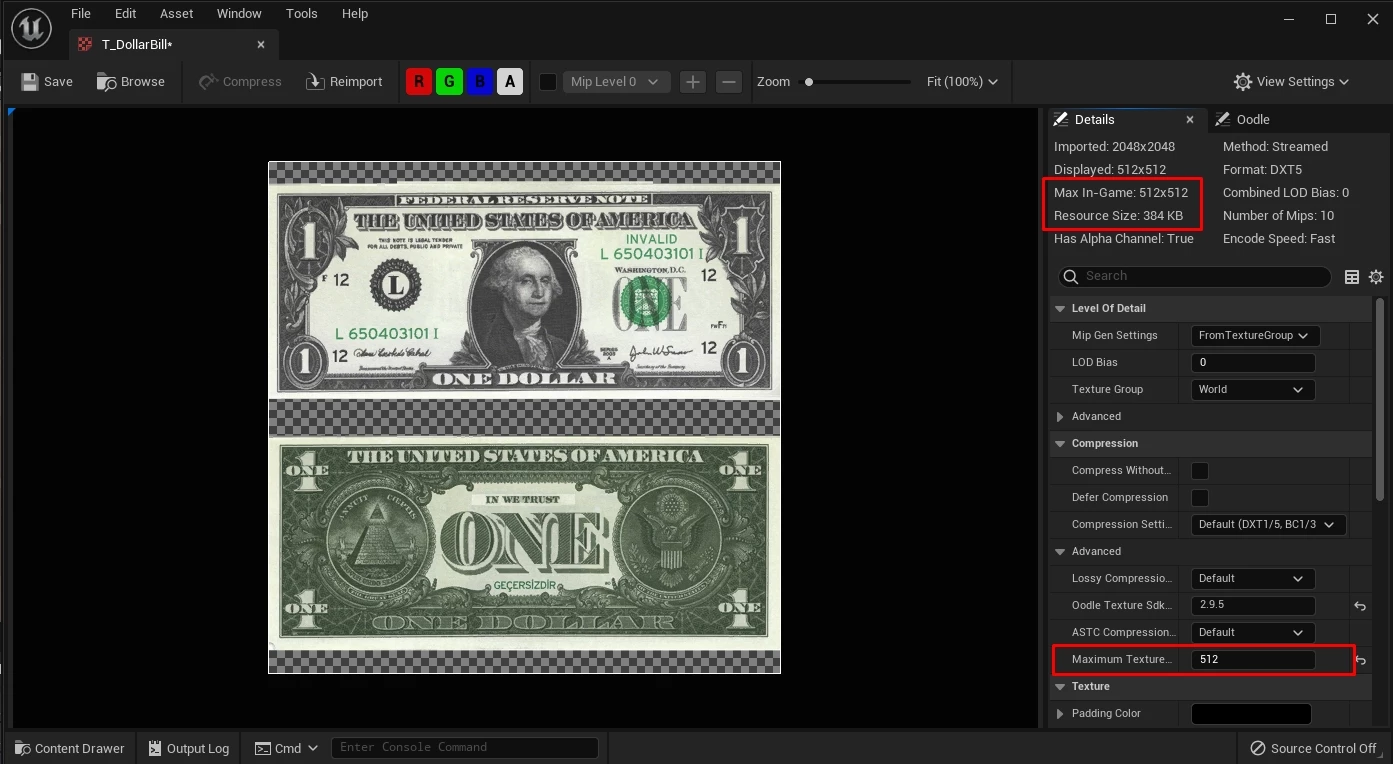This screenshot has width=1393, height=764.
Task: Open the Details panel settings gear
Action: click(1376, 277)
